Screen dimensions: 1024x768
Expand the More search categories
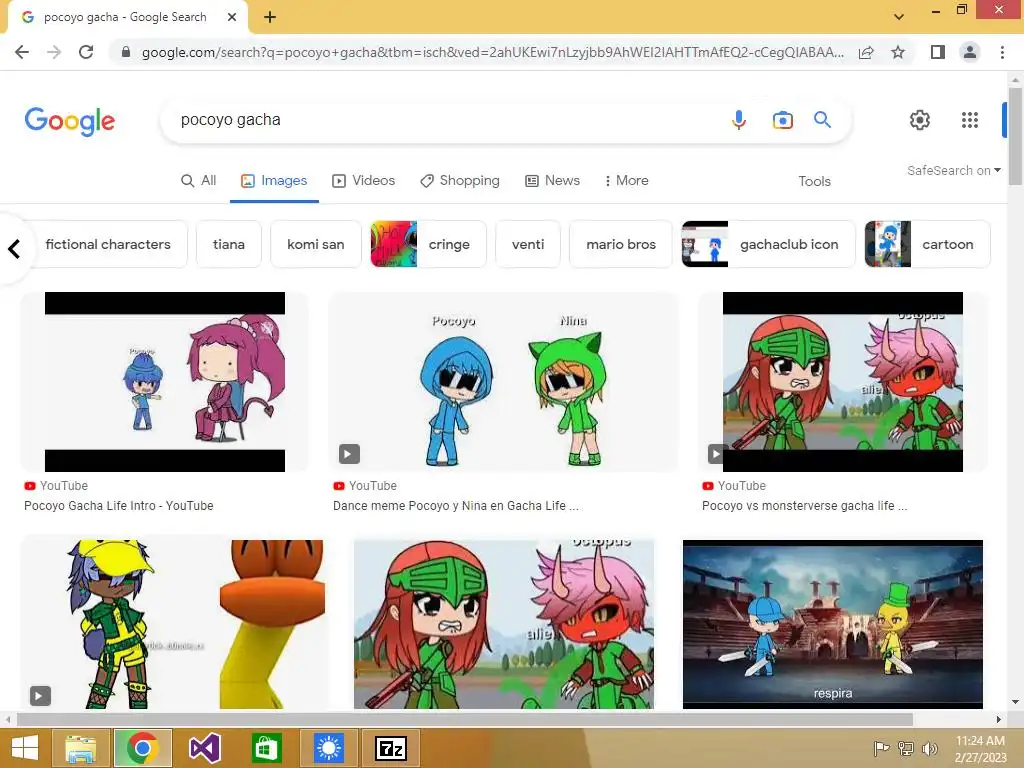(626, 181)
